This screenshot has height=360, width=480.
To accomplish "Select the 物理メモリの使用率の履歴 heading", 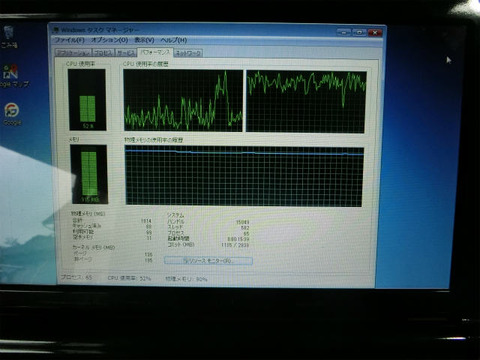I will click(x=154, y=140).
